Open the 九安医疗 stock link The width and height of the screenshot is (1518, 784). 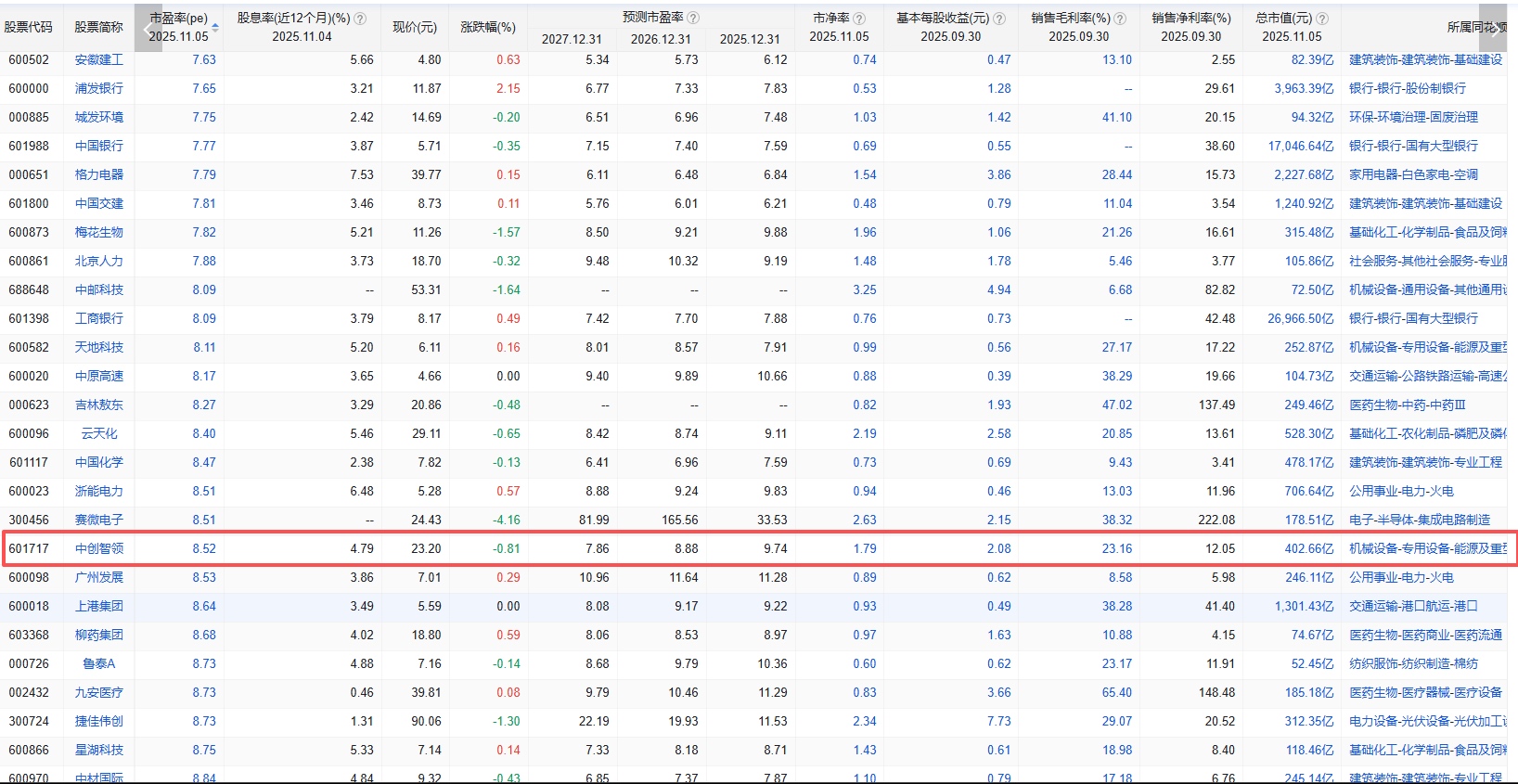pyautogui.click(x=99, y=692)
